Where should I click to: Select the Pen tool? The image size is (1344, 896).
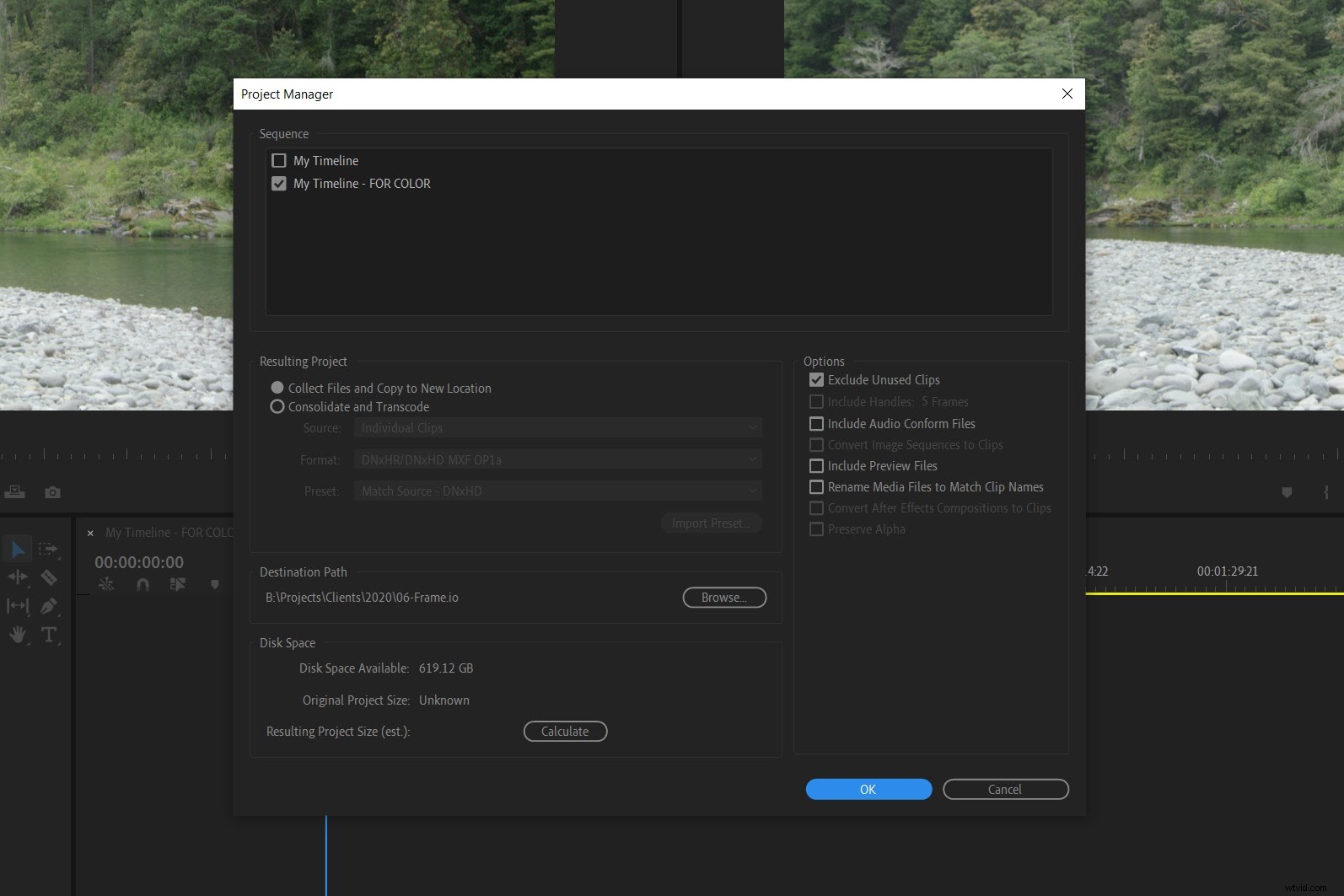point(49,606)
